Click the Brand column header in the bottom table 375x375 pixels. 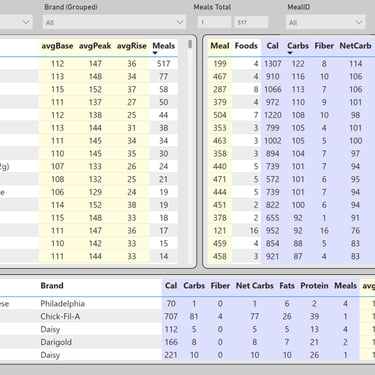[x=52, y=286]
